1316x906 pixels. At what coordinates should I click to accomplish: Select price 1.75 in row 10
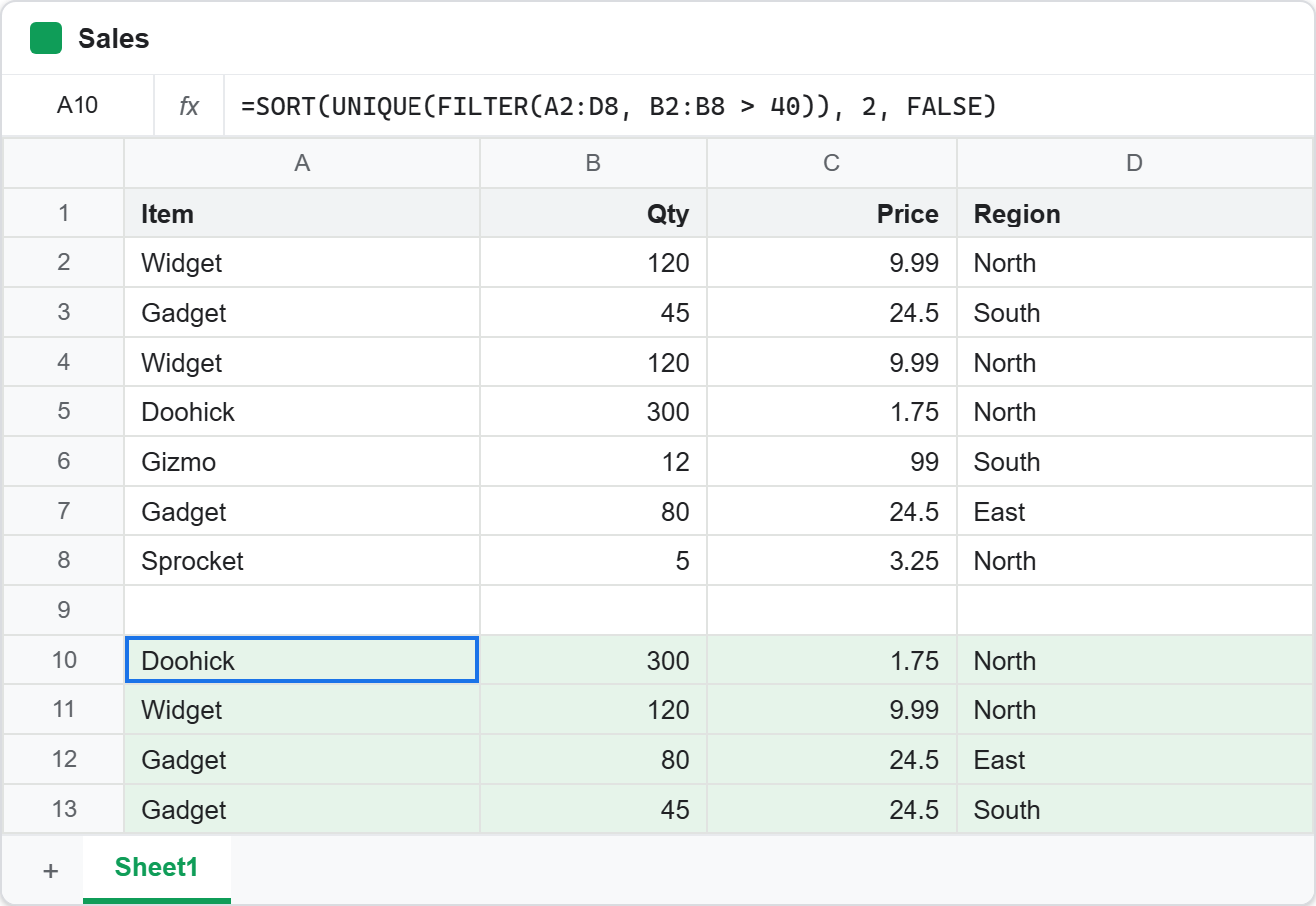tap(832, 660)
